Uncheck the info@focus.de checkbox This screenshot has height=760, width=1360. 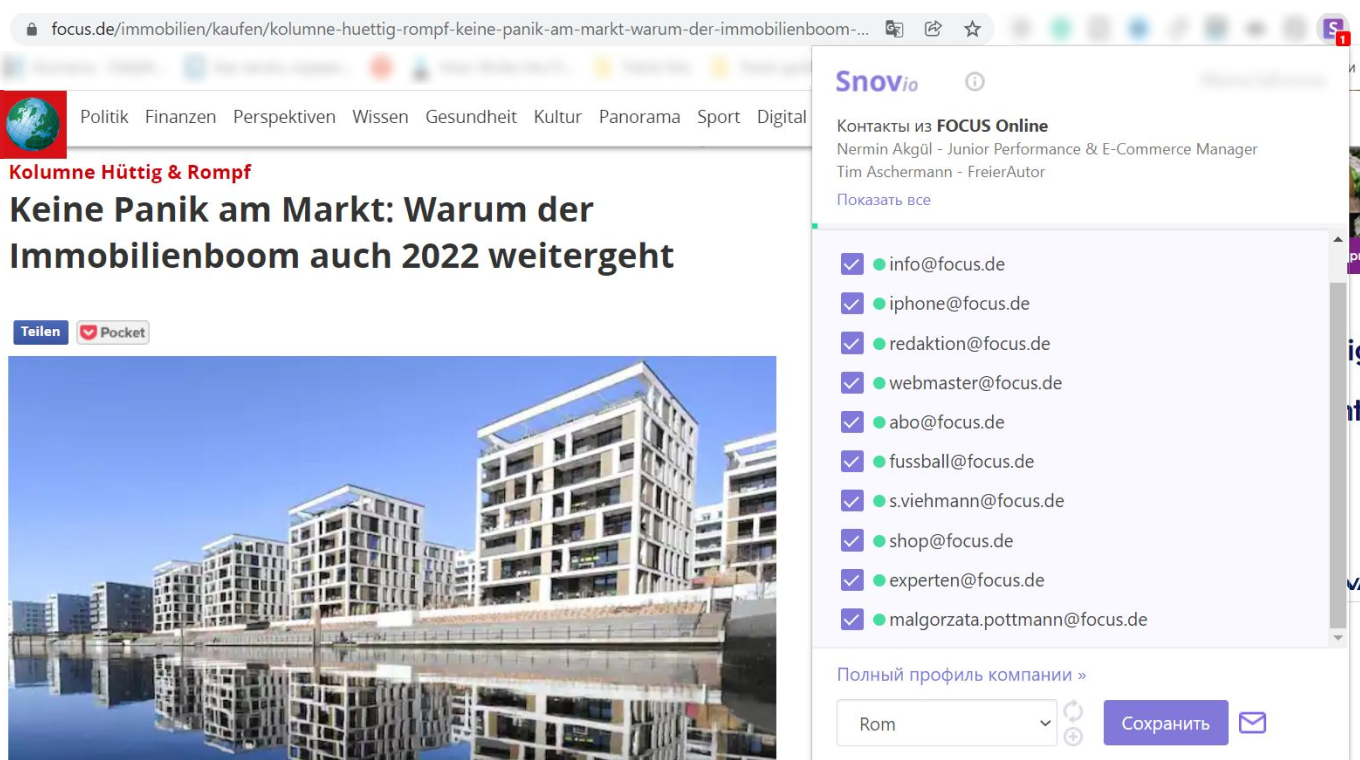(x=852, y=264)
